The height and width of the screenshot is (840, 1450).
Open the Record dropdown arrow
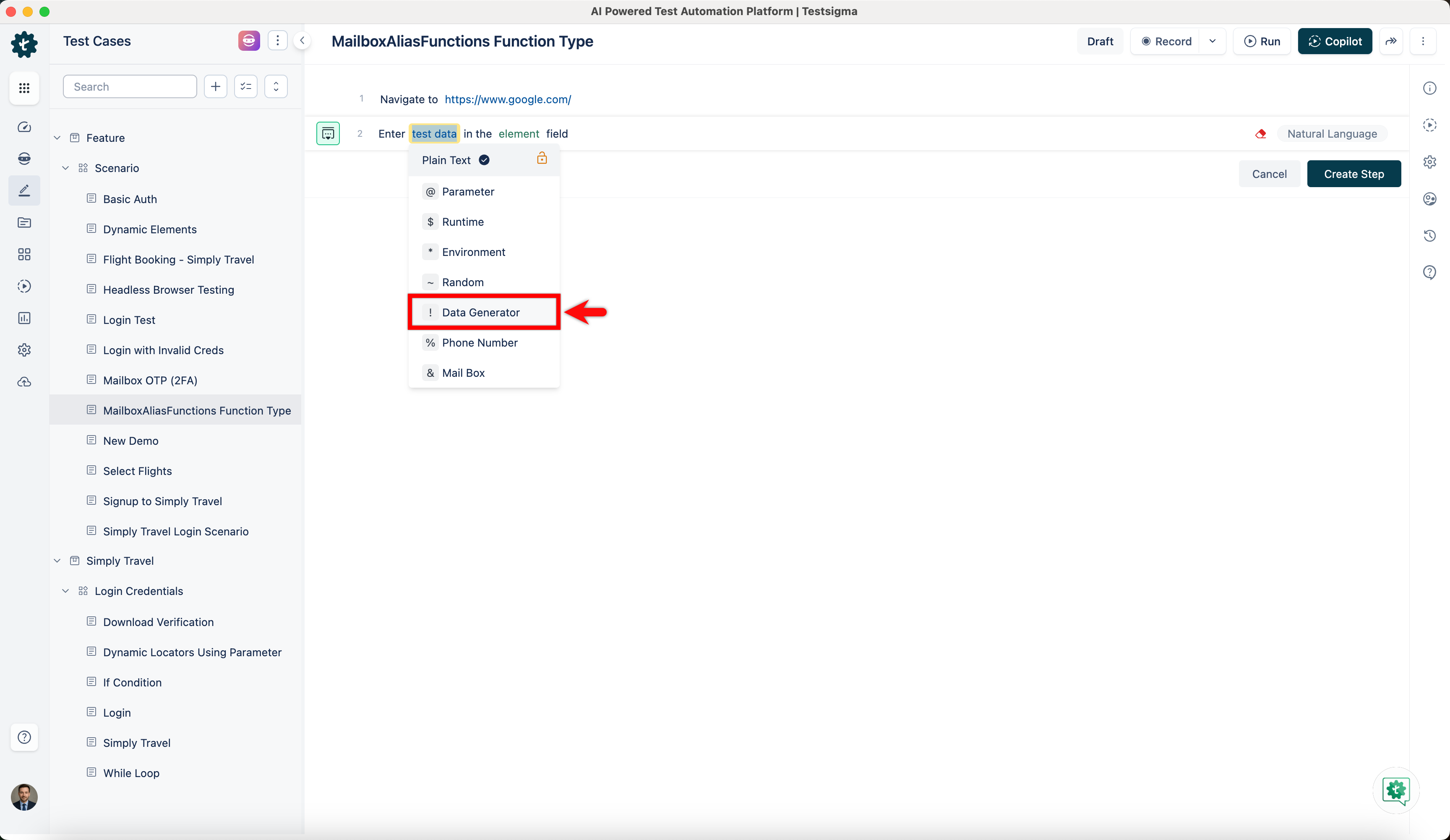coord(1213,42)
